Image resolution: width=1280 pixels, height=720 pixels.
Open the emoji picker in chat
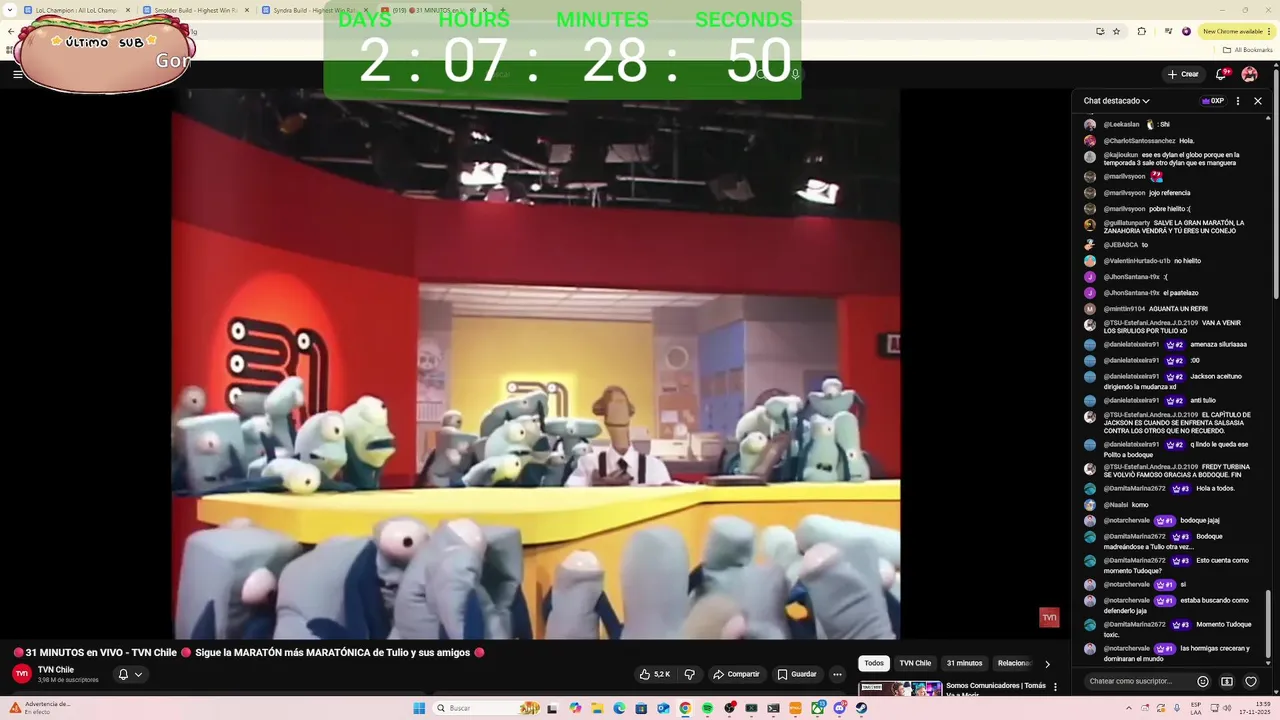pyautogui.click(x=1203, y=681)
